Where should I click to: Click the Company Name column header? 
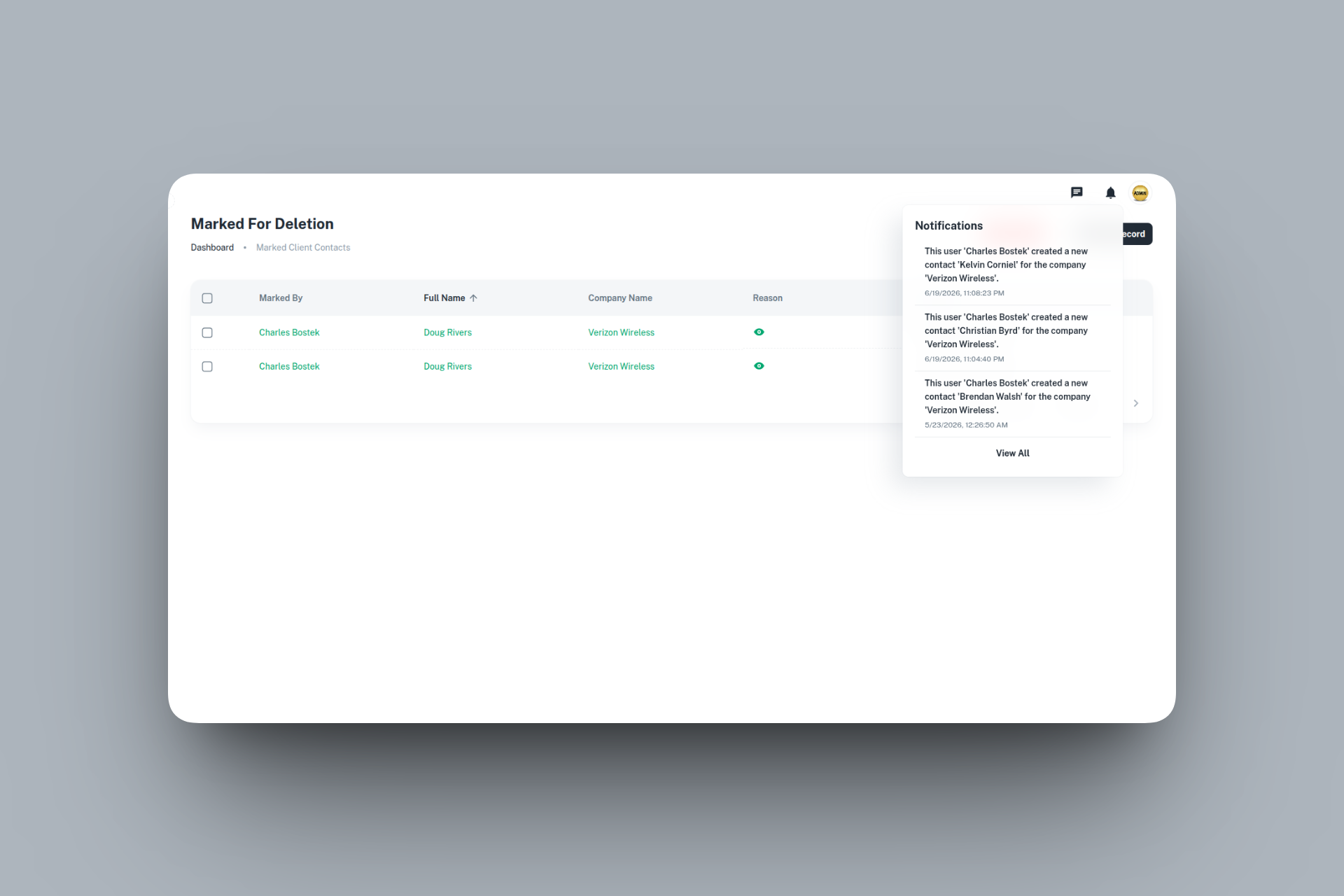click(x=619, y=298)
